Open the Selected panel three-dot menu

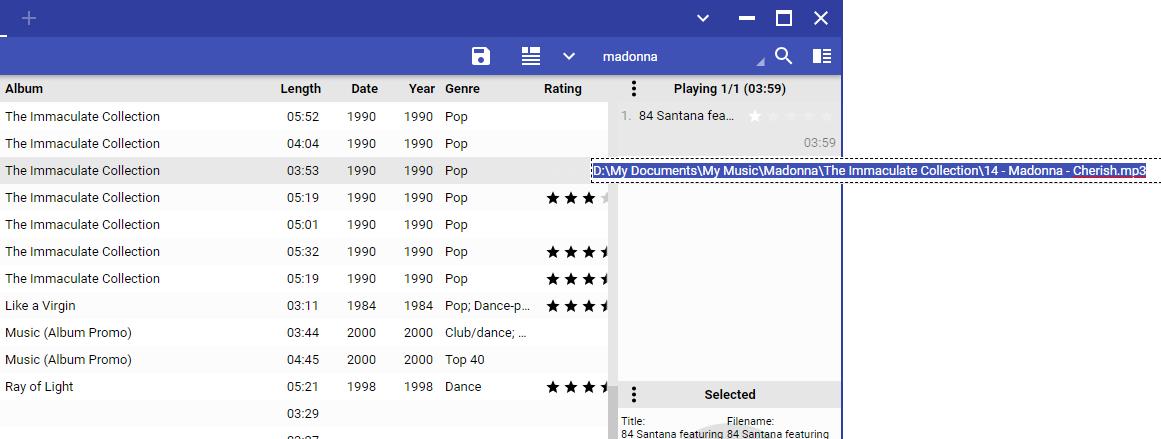(633, 395)
